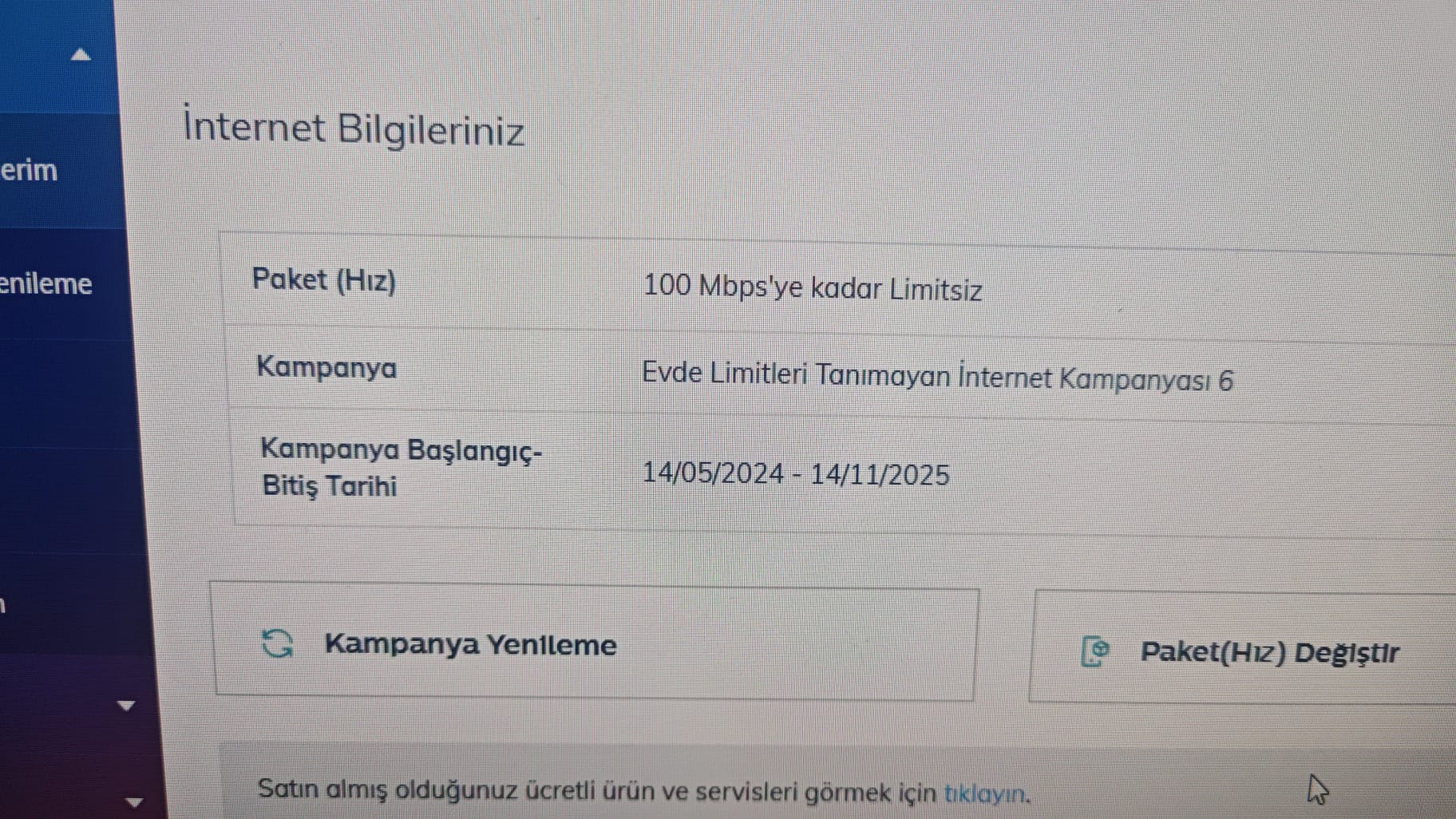Open the Kampanya Yenileme button
The image size is (1456, 819).
(595, 643)
